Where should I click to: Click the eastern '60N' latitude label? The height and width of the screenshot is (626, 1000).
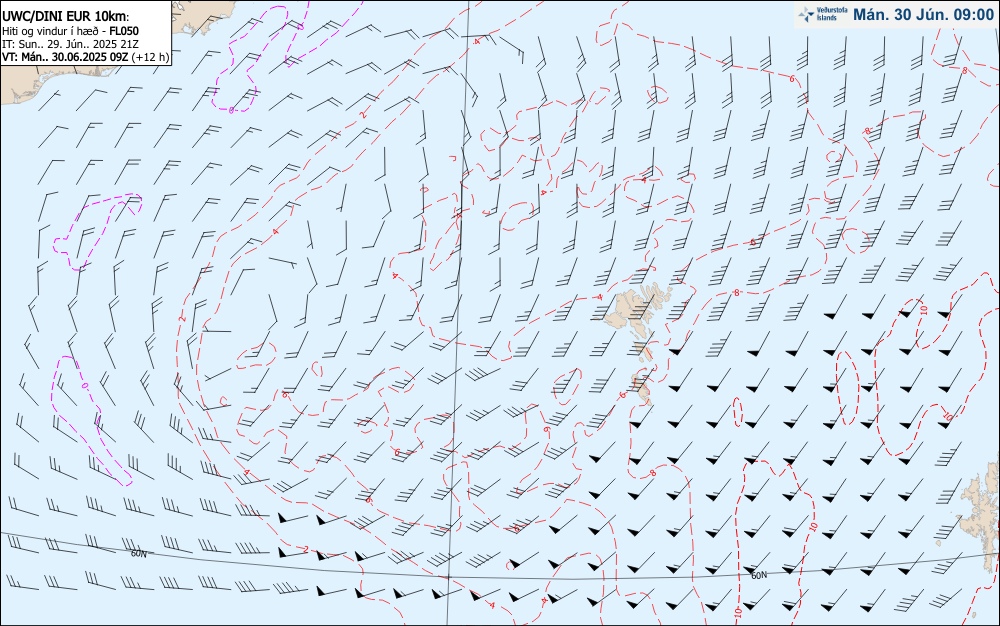coord(759,576)
